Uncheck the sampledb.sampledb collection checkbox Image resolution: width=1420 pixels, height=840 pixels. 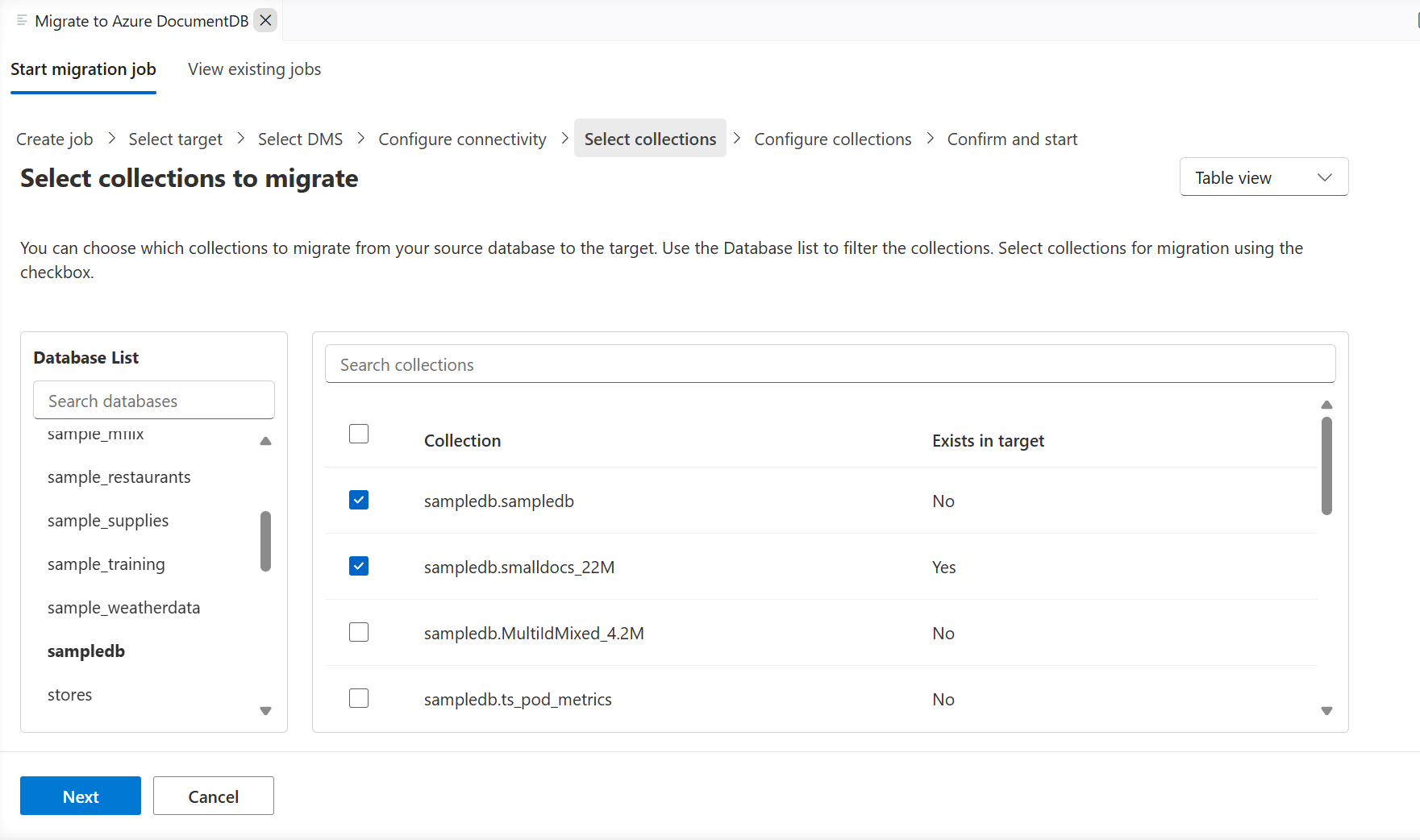tap(359, 500)
